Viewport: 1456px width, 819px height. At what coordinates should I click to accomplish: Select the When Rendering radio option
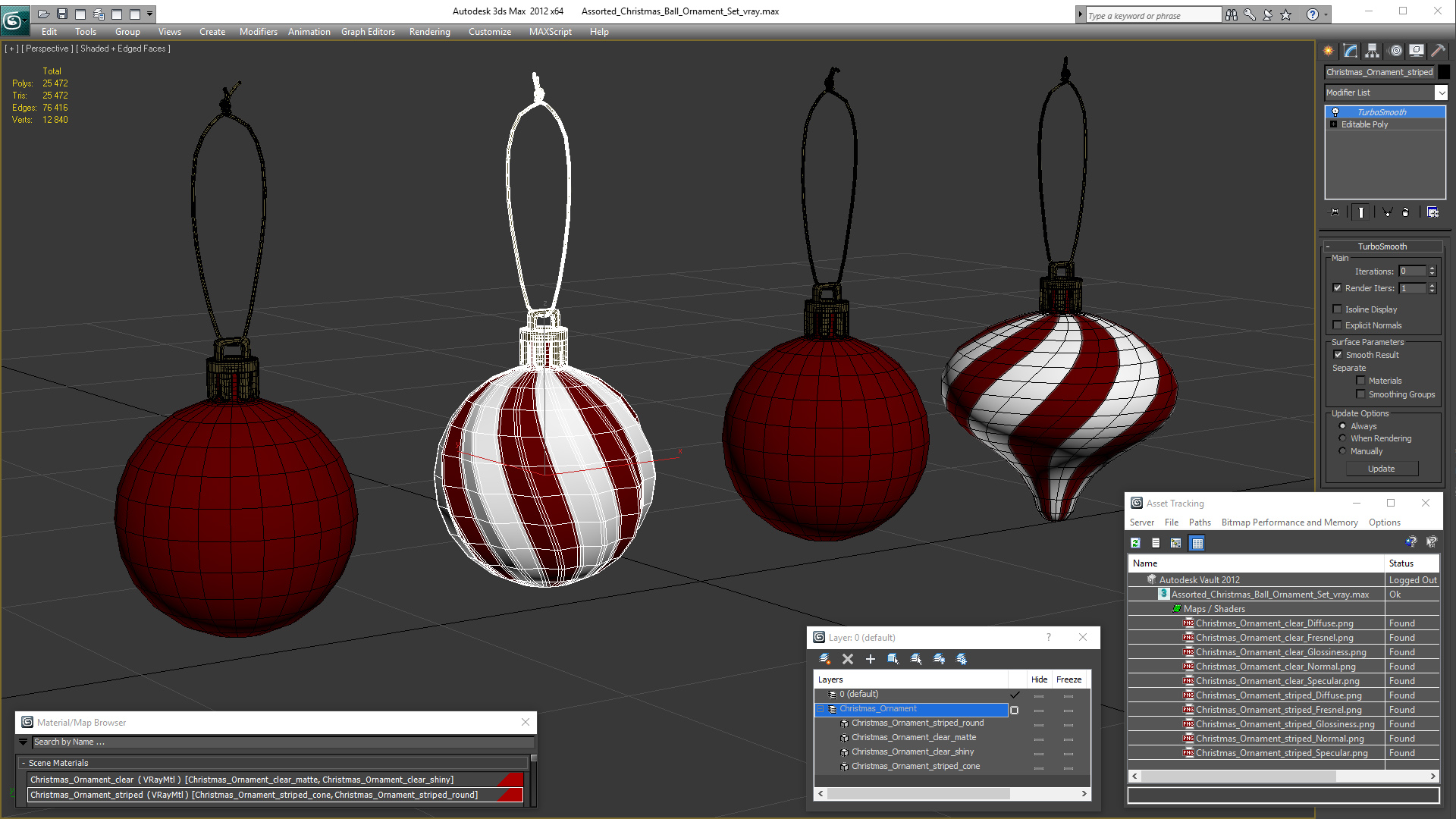[x=1343, y=438]
